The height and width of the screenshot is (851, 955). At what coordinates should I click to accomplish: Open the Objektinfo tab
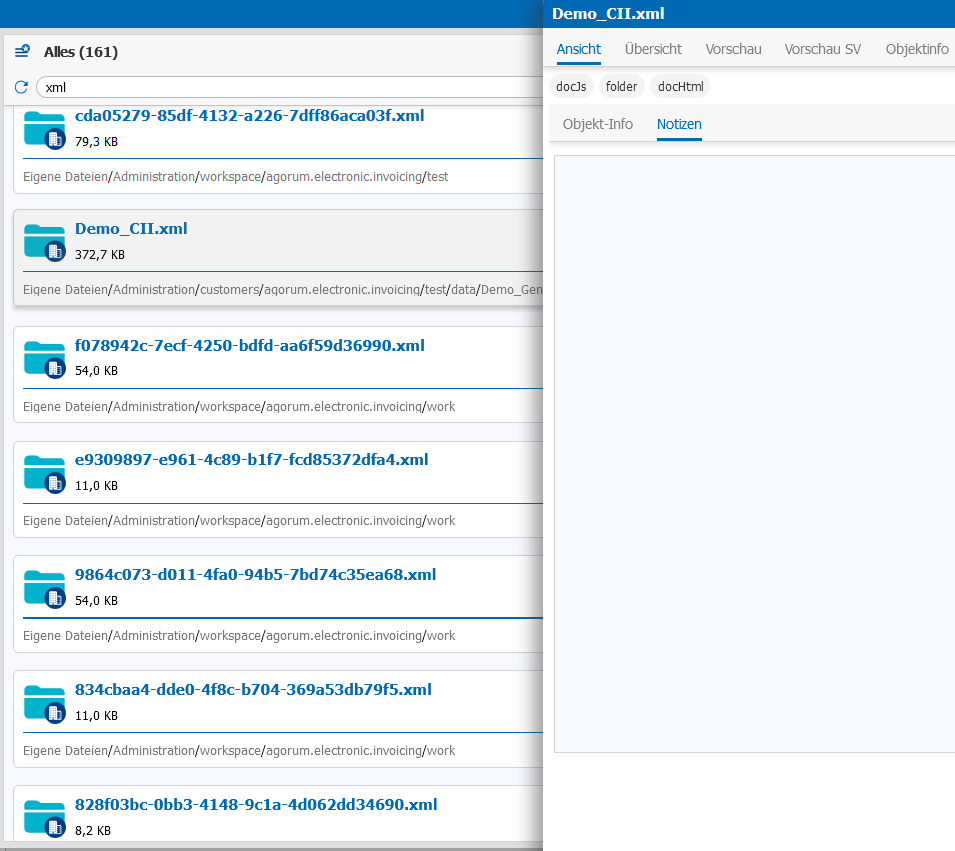coord(916,49)
